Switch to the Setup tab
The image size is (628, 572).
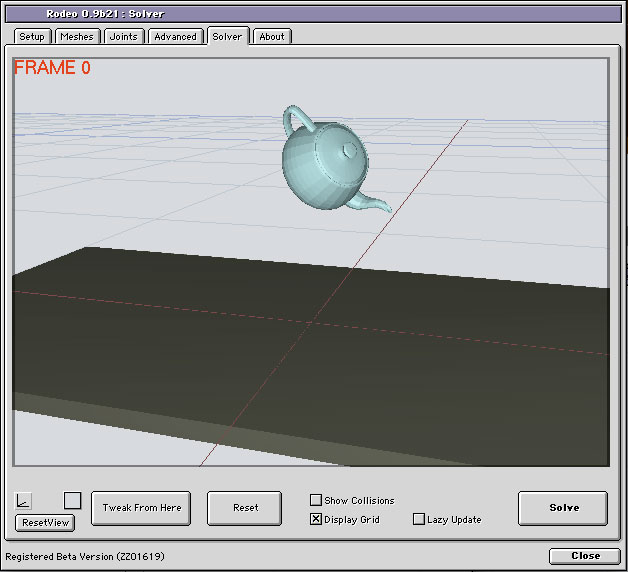32,36
